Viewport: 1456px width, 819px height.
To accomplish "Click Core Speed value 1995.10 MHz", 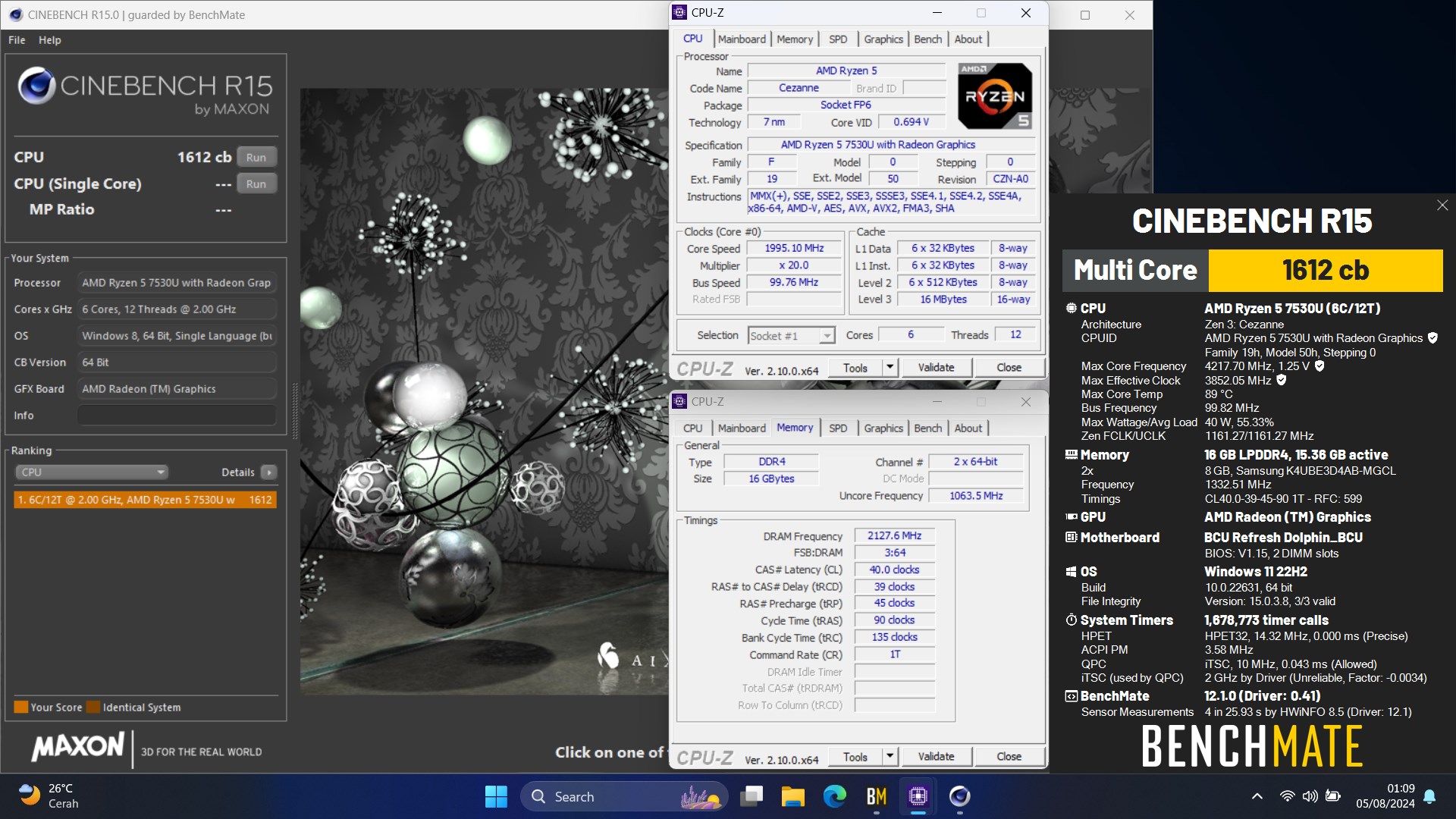I will click(794, 248).
